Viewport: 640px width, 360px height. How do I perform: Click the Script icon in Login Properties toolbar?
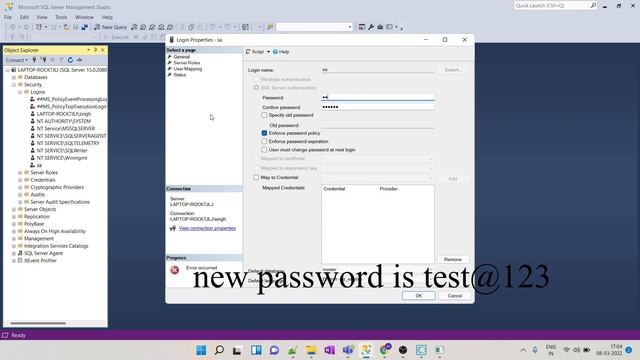[248, 52]
